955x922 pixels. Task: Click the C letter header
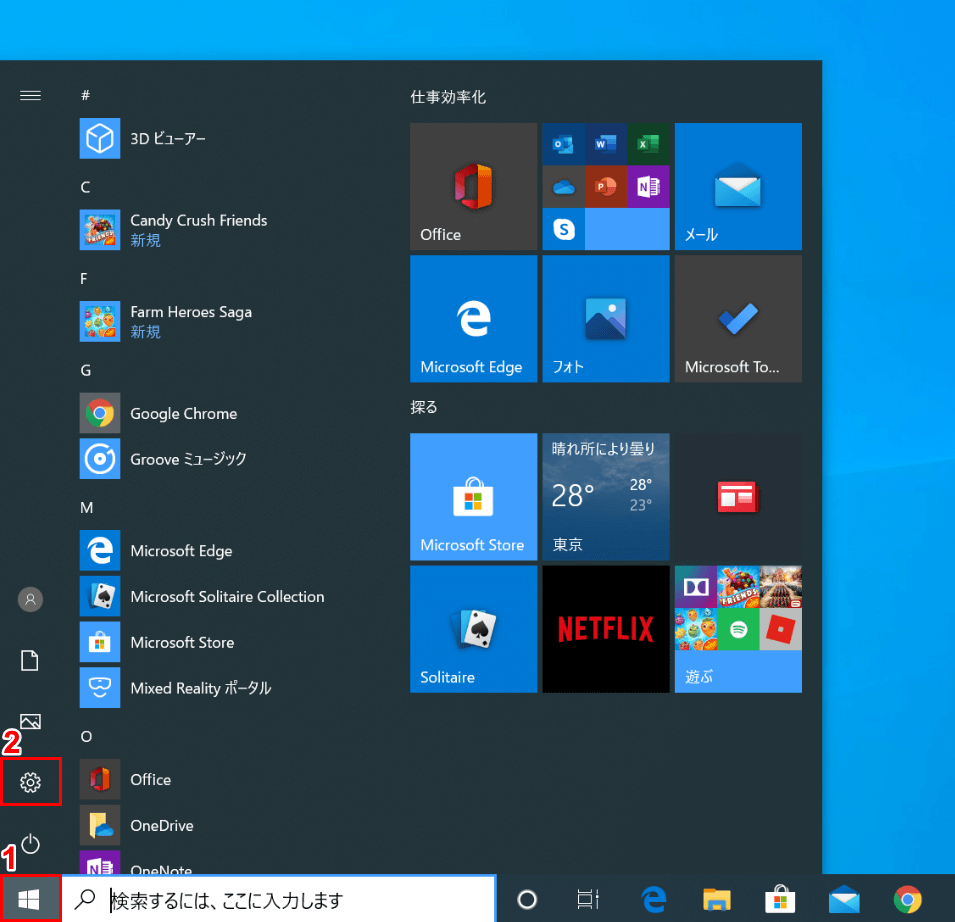pyautogui.click(x=85, y=187)
